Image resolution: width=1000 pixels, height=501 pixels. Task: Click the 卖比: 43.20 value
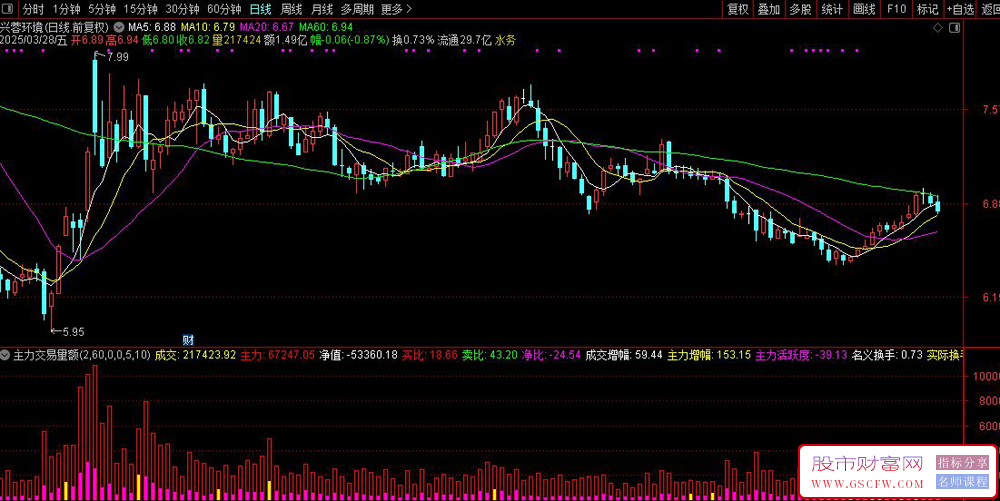pyautogui.click(x=490, y=355)
